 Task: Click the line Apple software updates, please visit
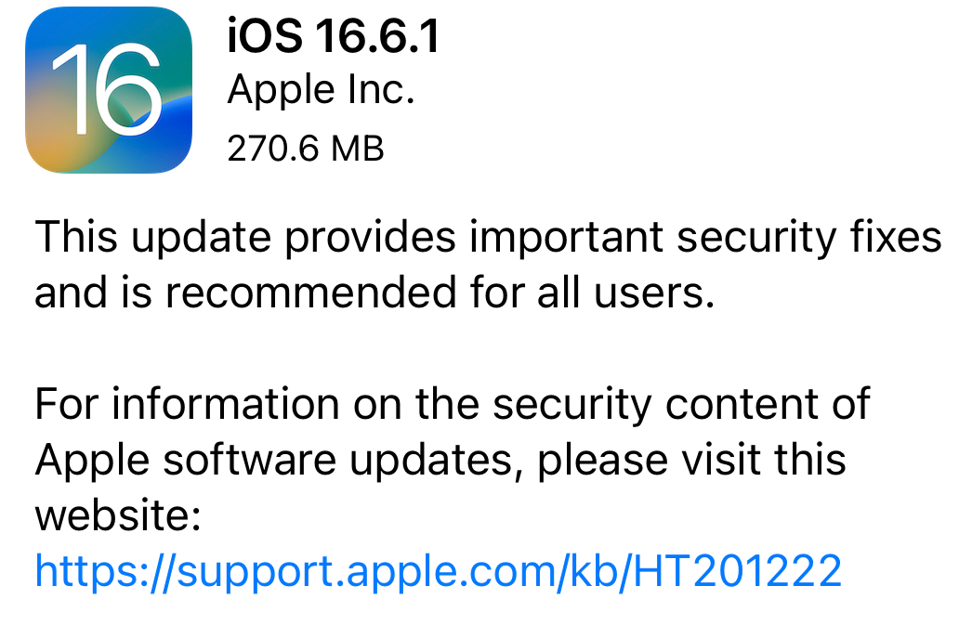440,460
